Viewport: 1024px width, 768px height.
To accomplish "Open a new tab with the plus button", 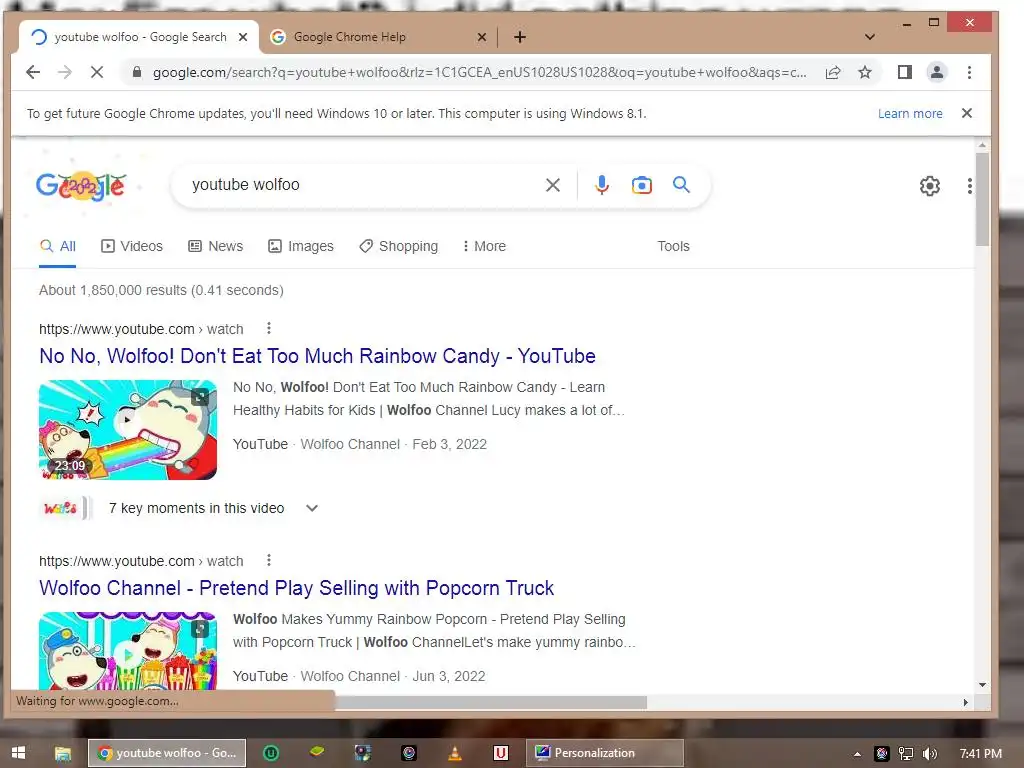I will [x=520, y=37].
